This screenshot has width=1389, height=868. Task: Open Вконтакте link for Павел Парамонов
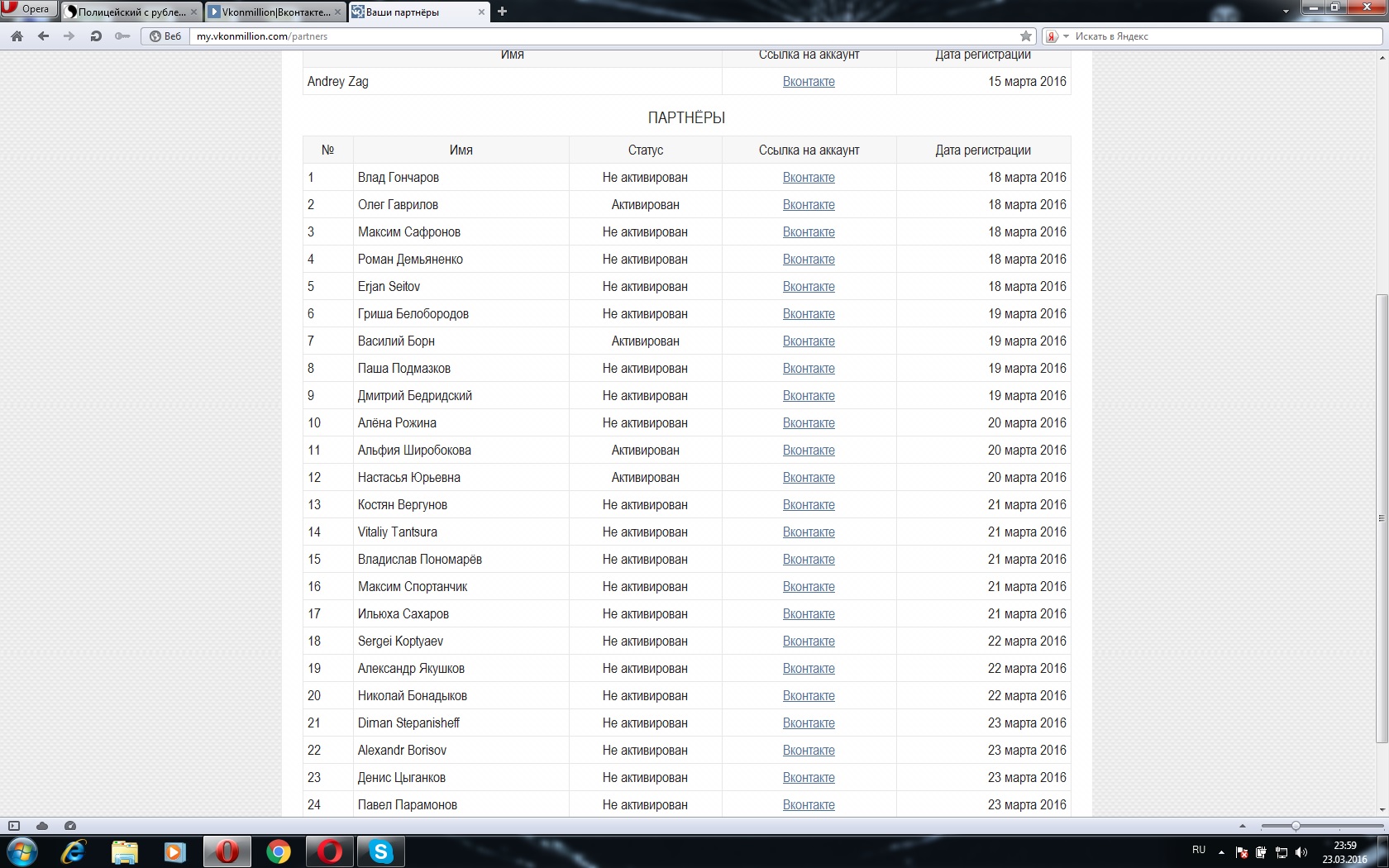tap(809, 805)
